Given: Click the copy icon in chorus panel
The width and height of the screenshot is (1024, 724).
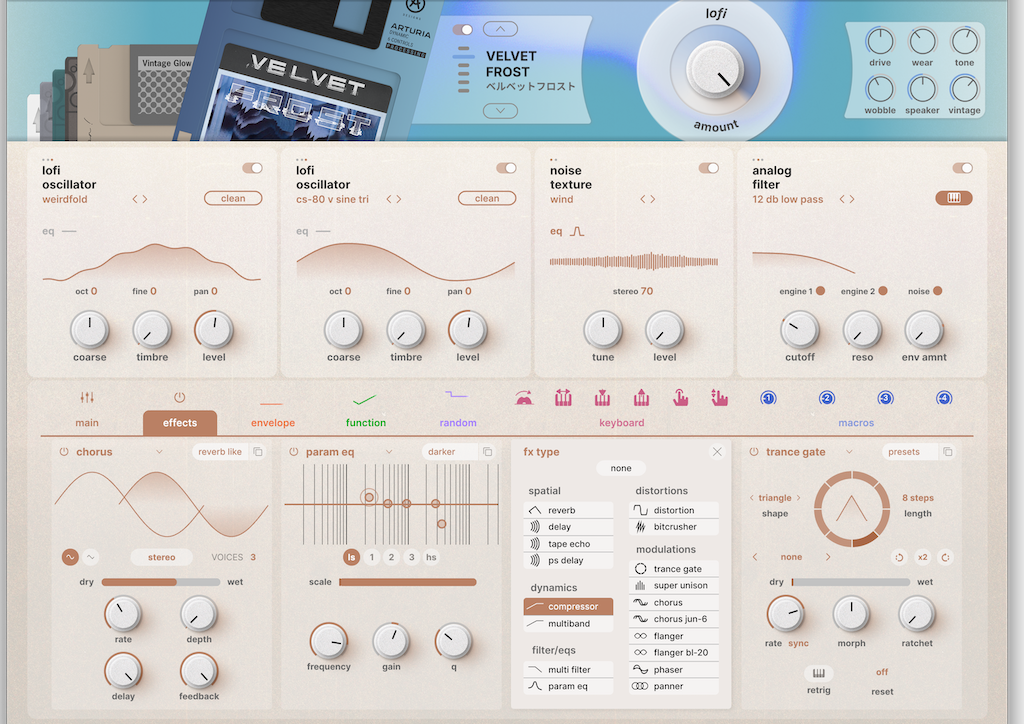Looking at the screenshot, I should click(x=258, y=452).
